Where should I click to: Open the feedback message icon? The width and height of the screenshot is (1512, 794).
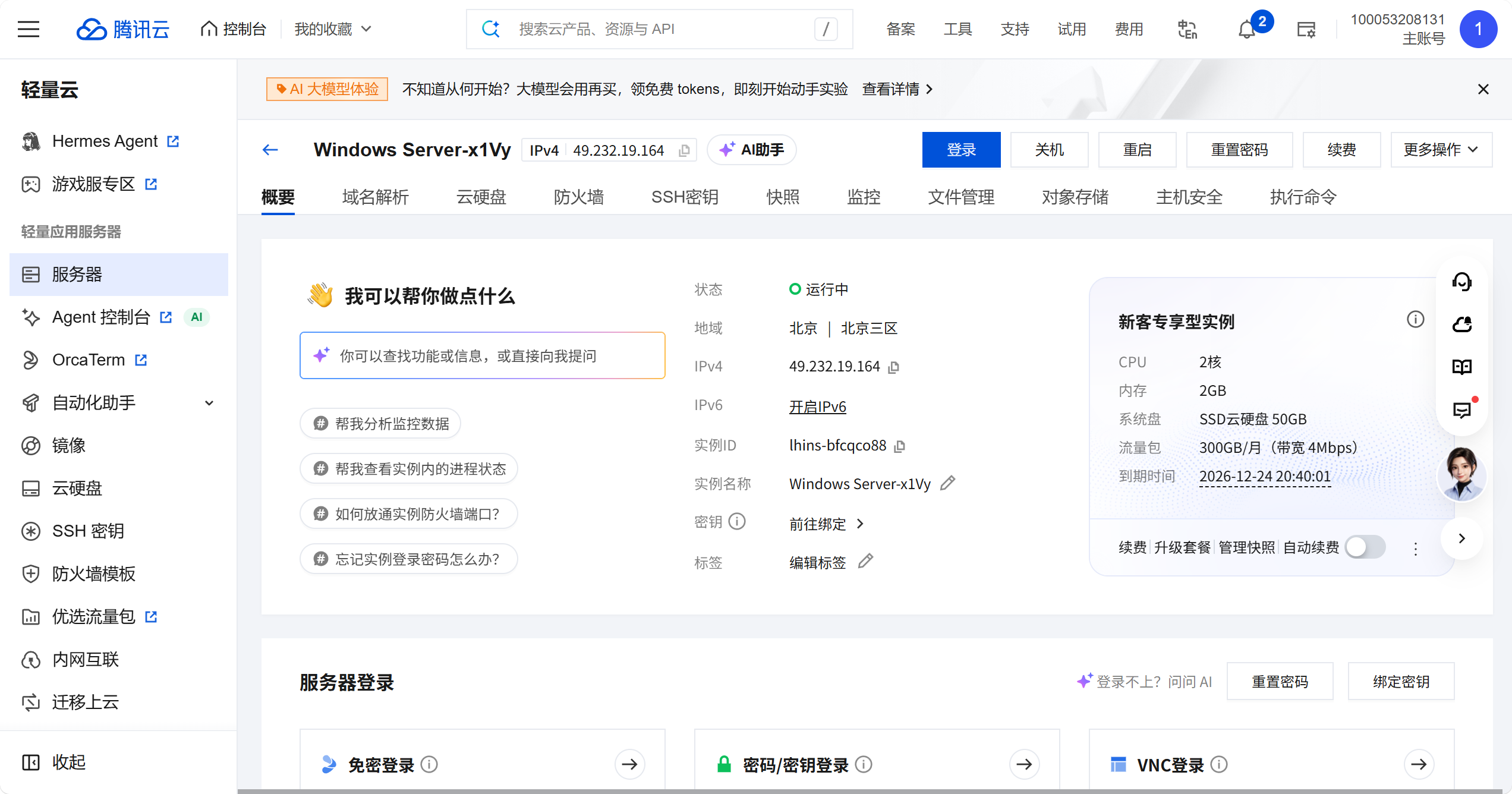point(1462,410)
